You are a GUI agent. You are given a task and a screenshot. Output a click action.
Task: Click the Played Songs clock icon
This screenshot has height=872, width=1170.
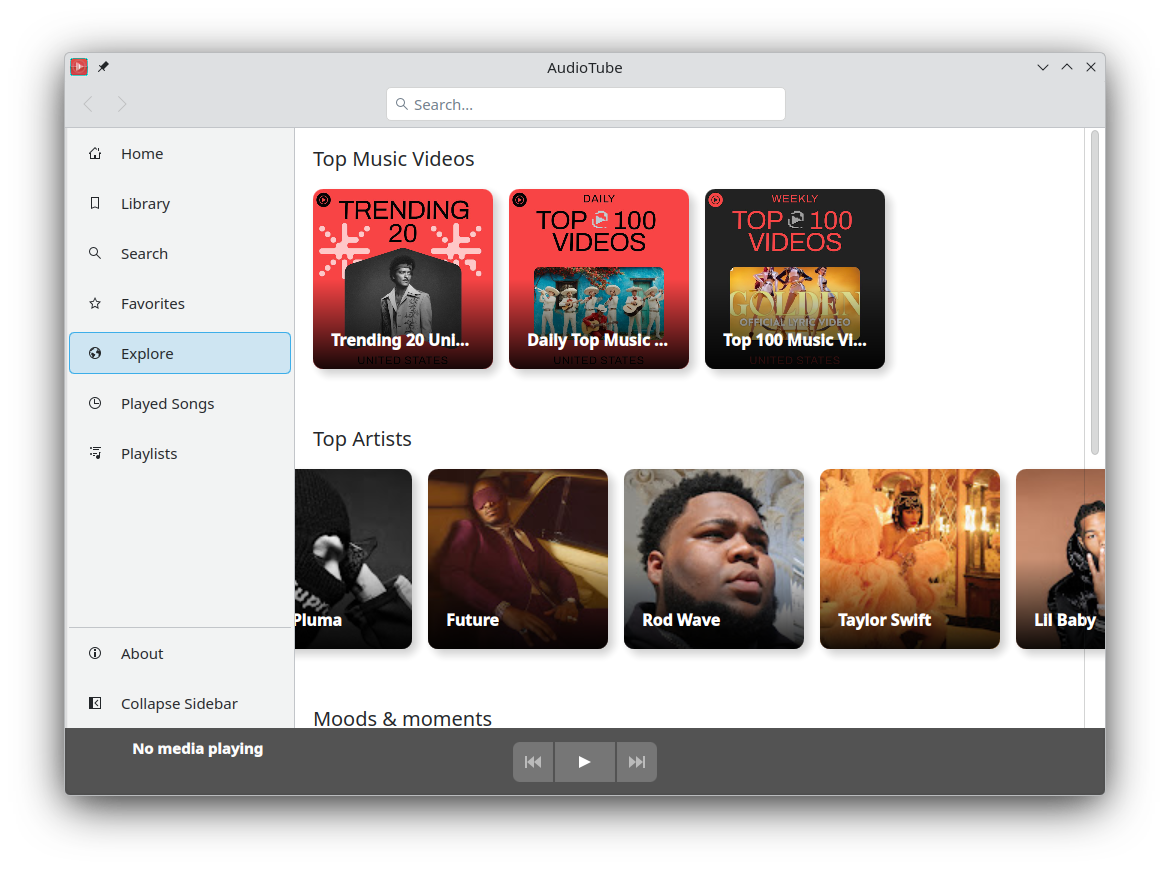pyautogui.click(x=95, y=404)
